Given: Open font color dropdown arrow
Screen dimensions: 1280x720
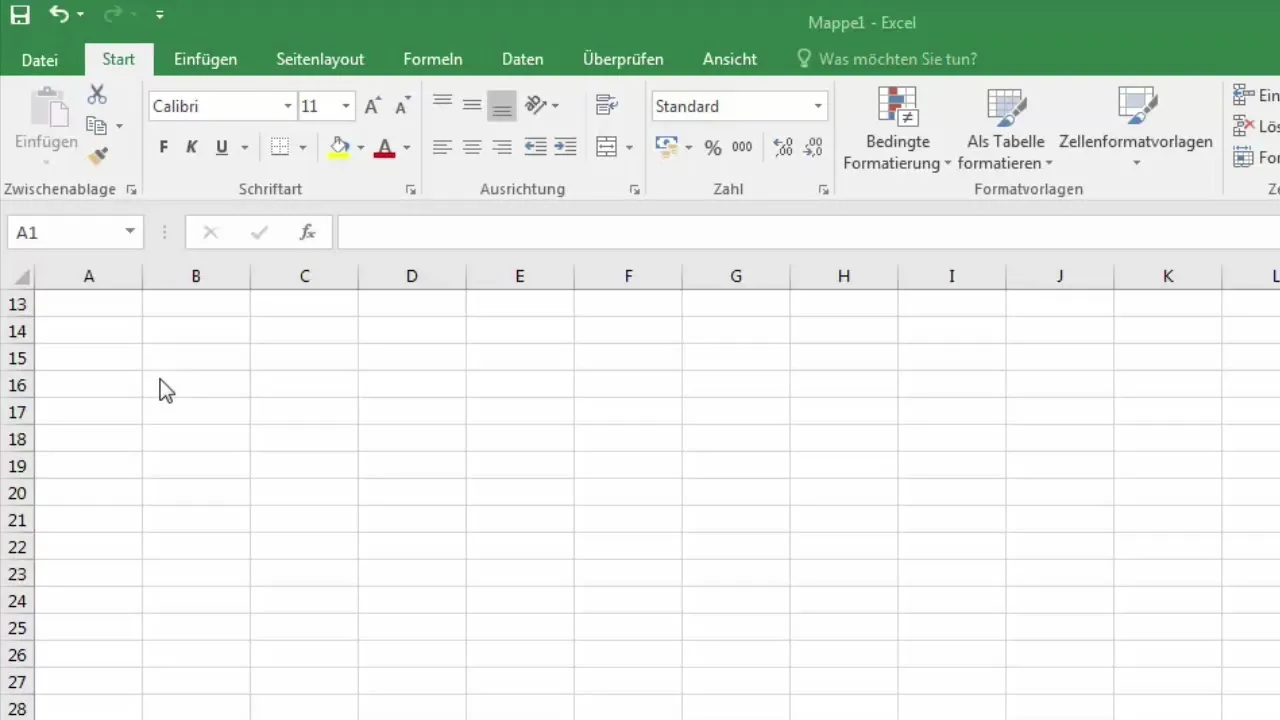Looking at the screenshot, I should [x=406, y=148].
